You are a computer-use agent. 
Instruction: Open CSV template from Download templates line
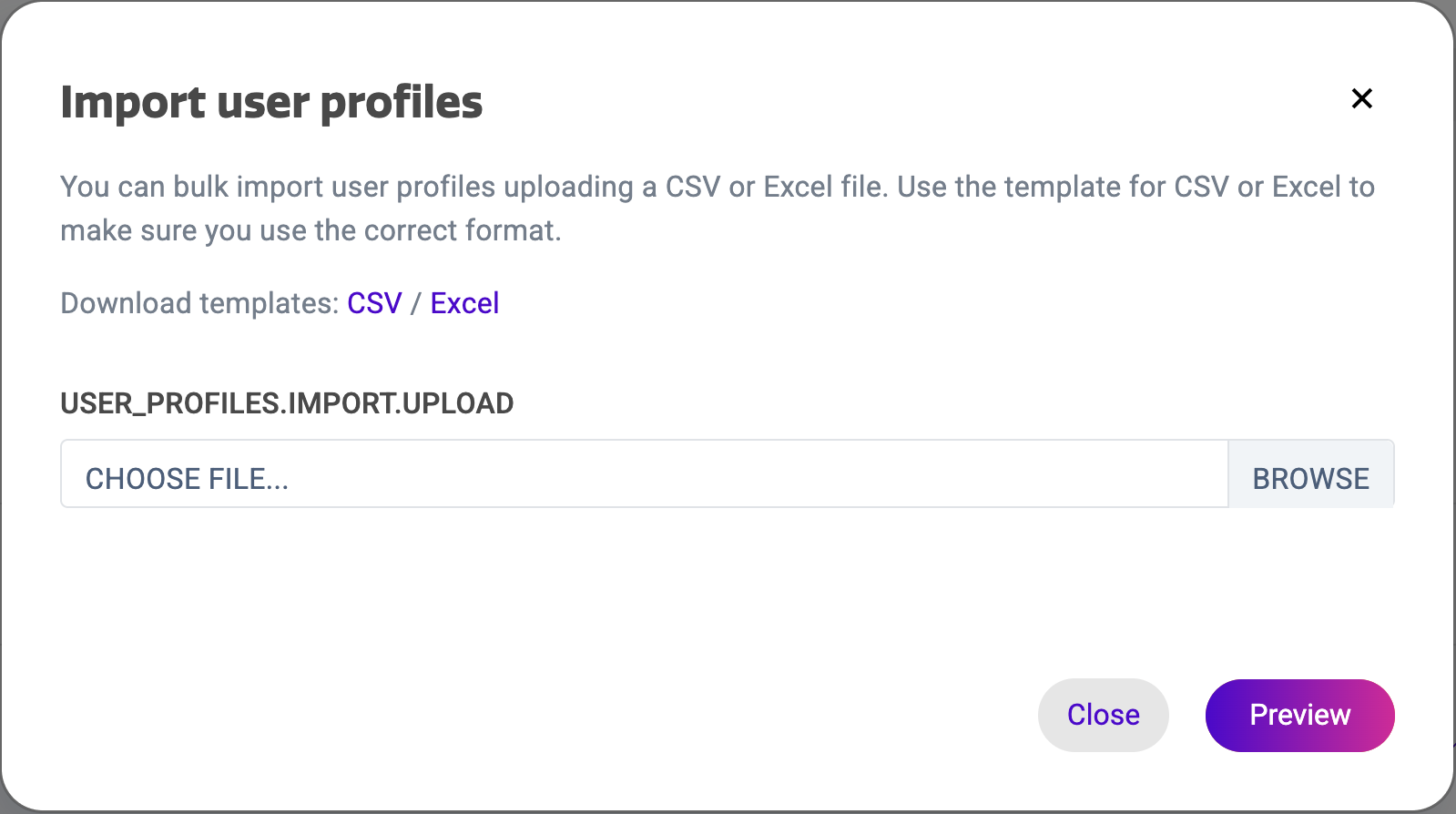tap(373, 302)
